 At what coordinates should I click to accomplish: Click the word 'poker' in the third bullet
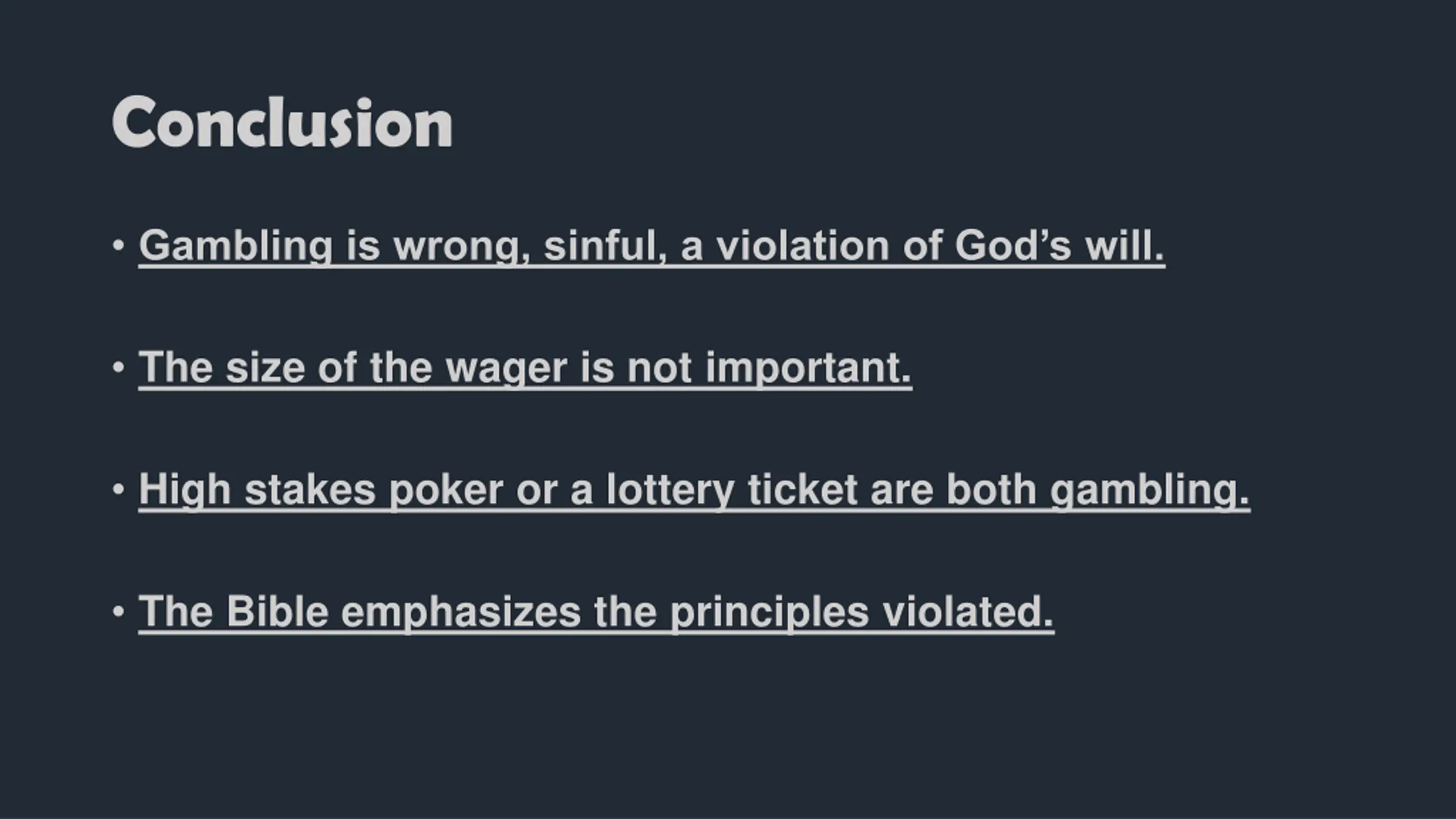446,490
